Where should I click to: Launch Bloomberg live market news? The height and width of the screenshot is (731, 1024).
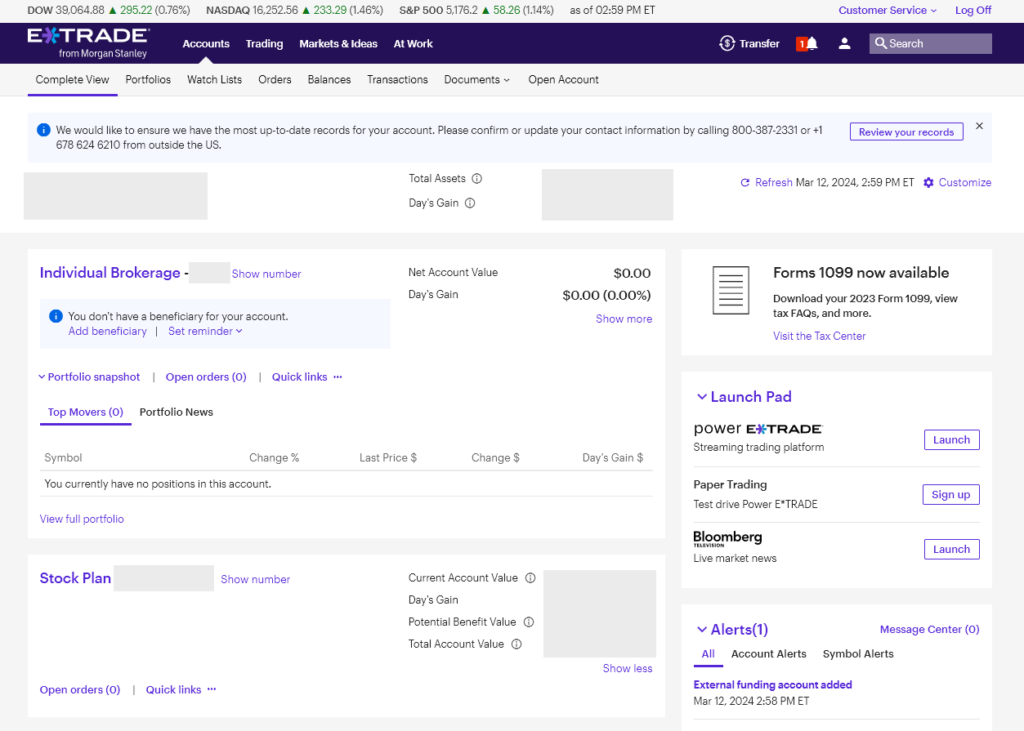tap(952, 549)
